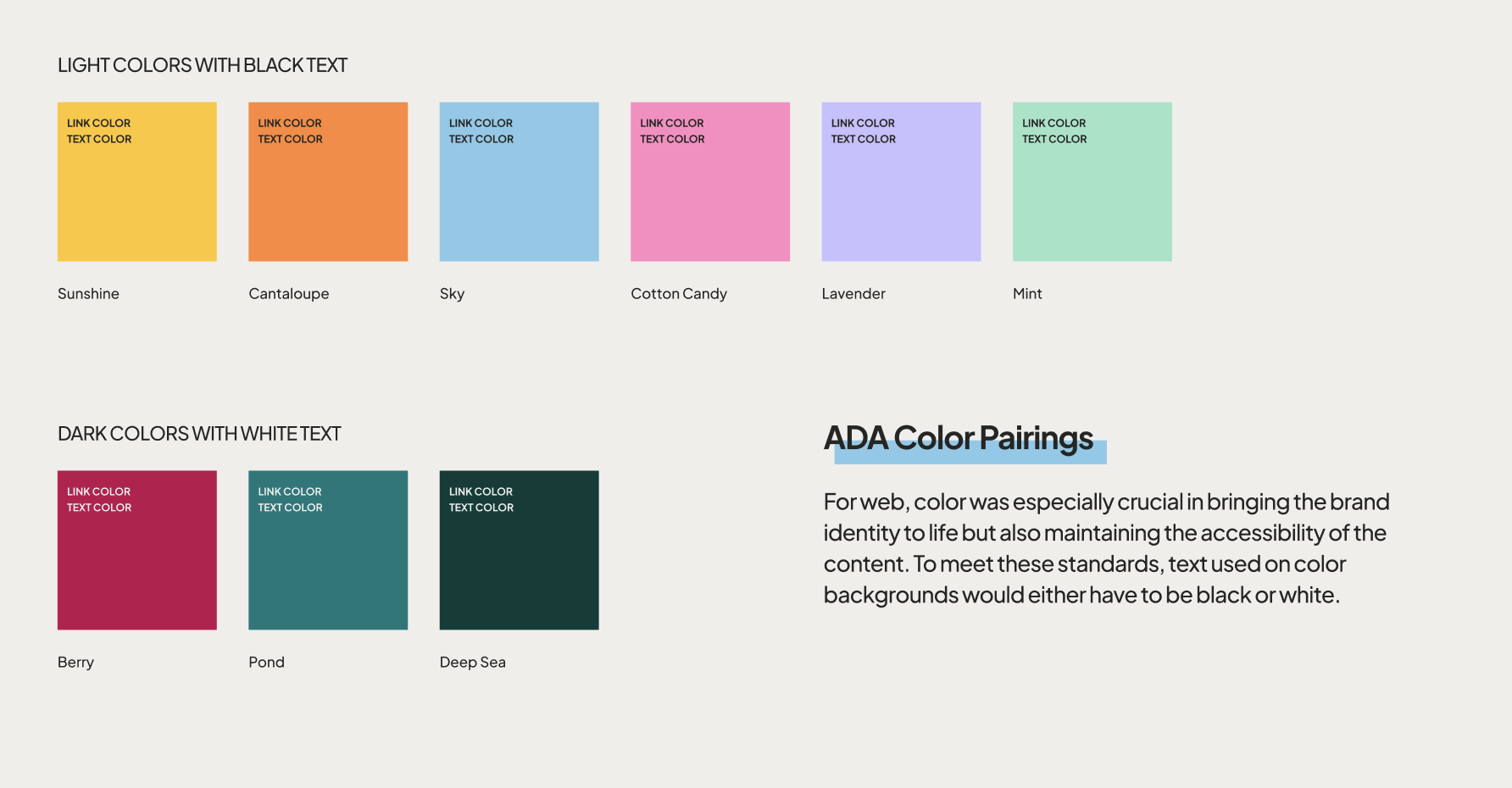Select the Lavender purple swatch
This screenshot has height=788, width=1512.
[x=901, y=195]
